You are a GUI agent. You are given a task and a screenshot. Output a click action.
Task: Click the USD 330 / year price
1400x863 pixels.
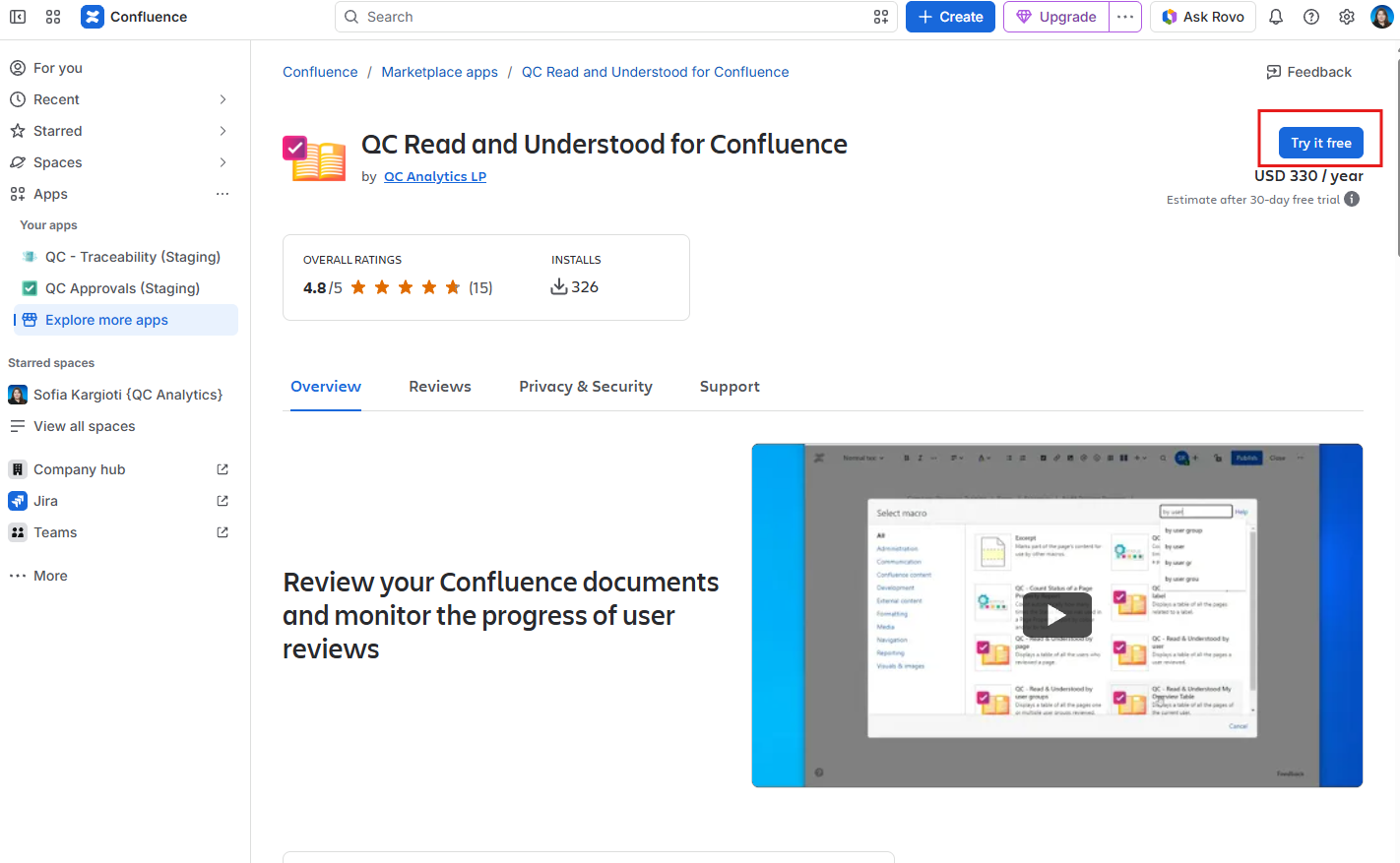(x=1308, y=175)
